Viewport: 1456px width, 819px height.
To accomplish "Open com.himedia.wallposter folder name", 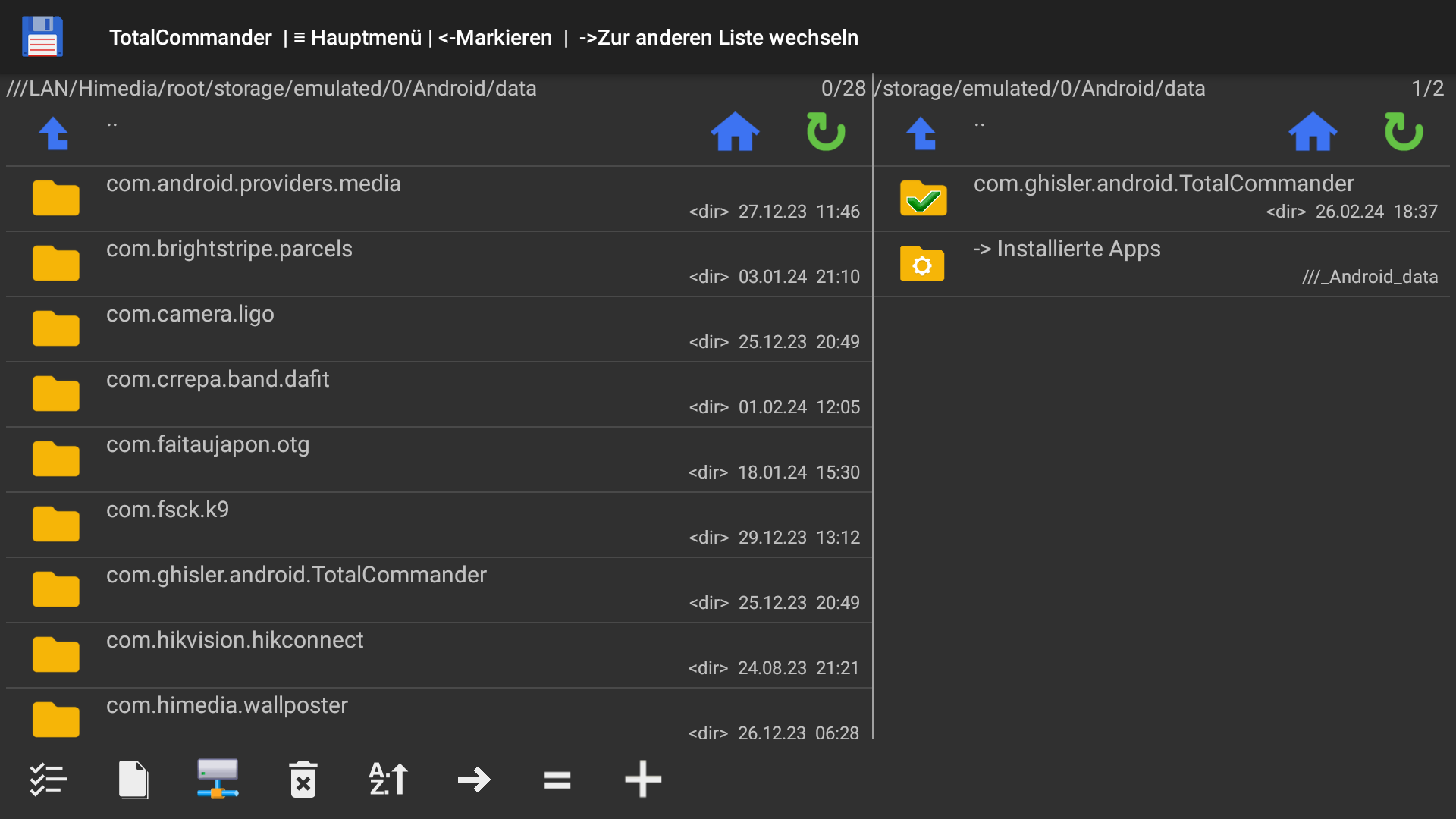I will (227, 705).
